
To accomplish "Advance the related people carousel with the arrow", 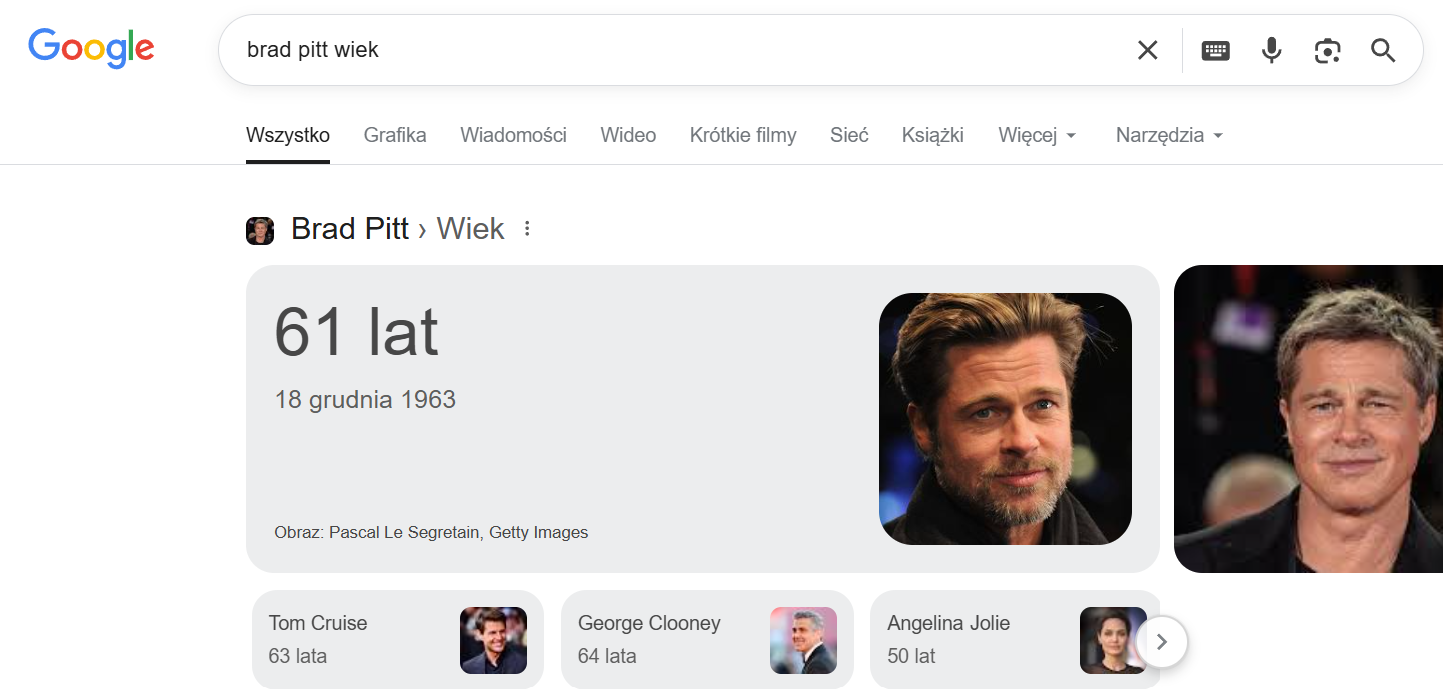I will click(1162, 642).
